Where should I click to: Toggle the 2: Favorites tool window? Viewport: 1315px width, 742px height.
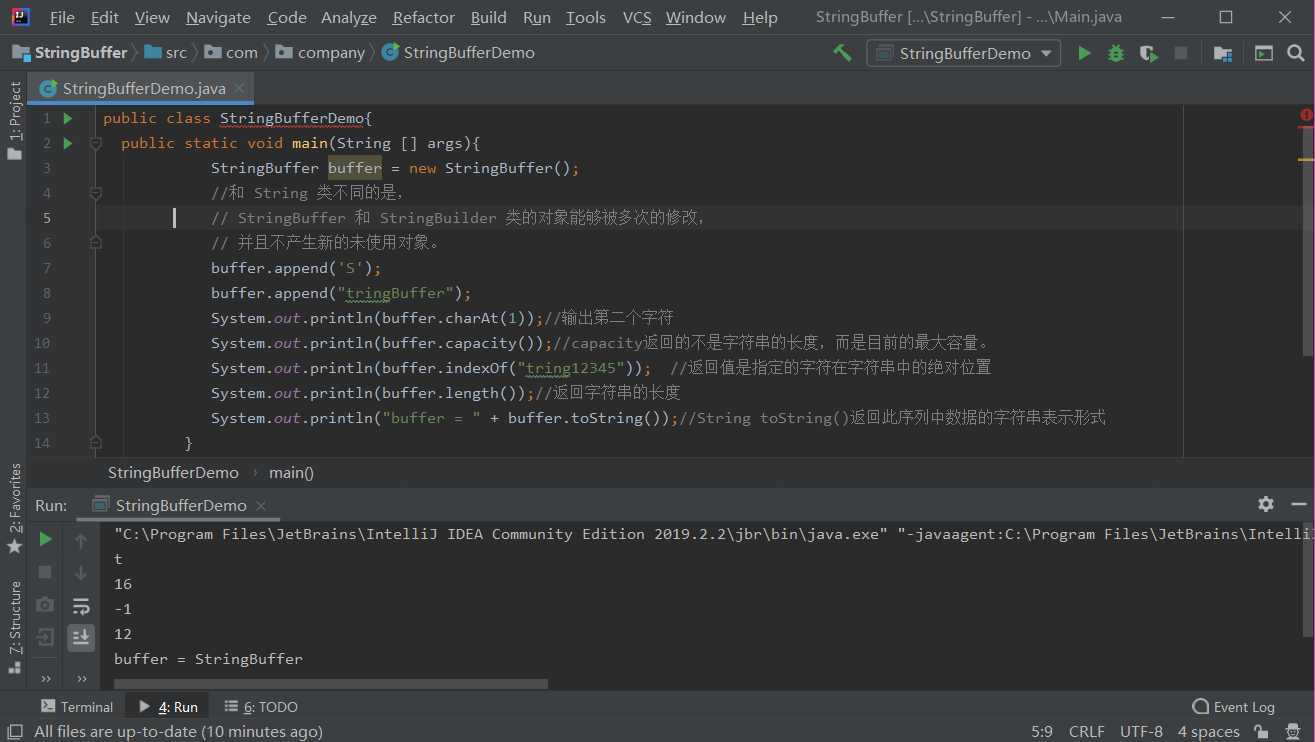(x=14, y=508)
